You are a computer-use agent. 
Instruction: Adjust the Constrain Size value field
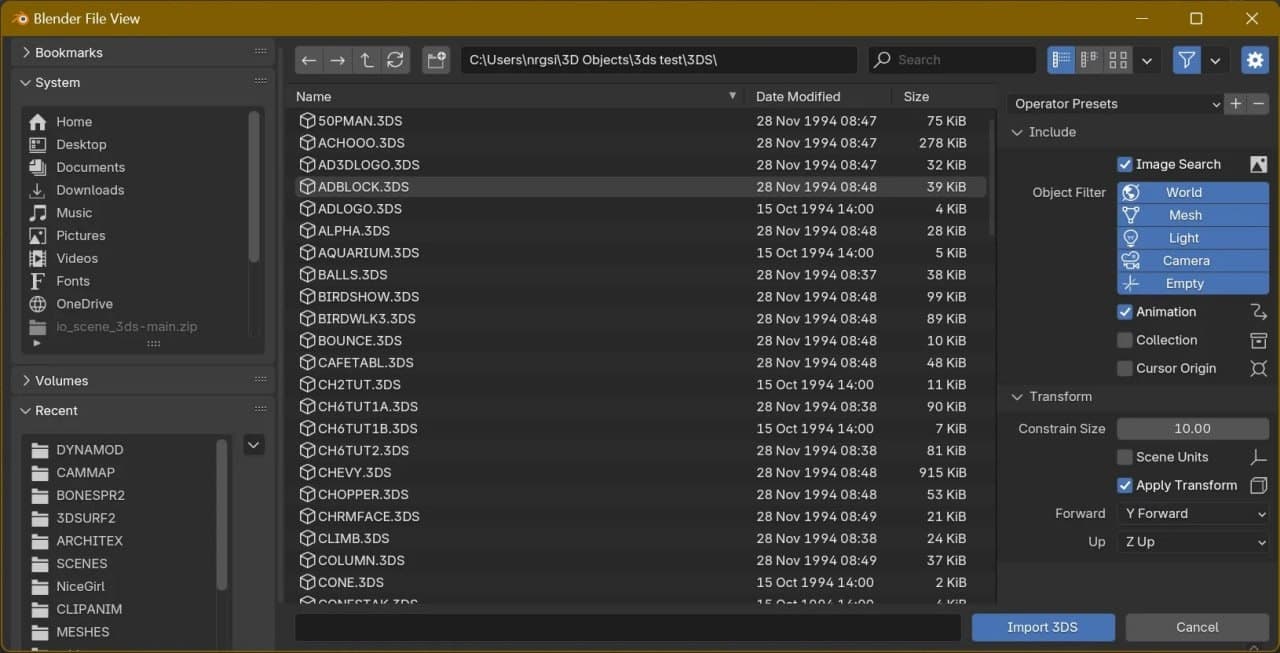(1193, 429)
